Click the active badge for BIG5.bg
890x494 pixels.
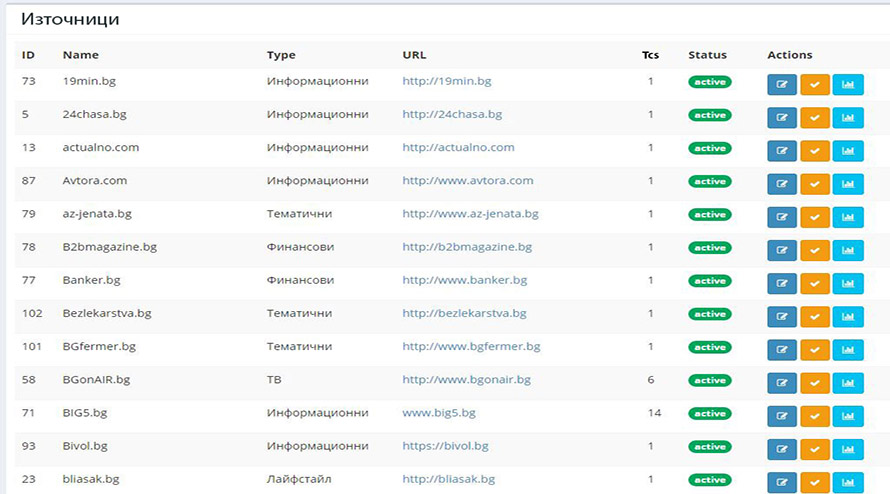point(710,413)
